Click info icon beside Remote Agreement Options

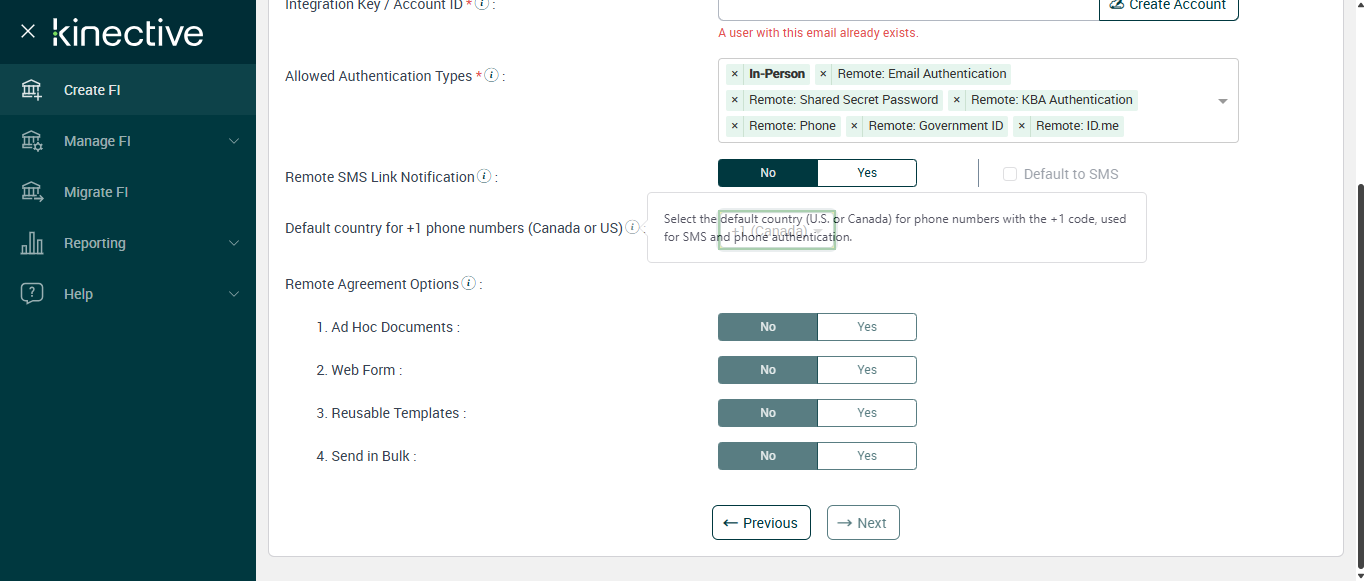tap(468, 284)
